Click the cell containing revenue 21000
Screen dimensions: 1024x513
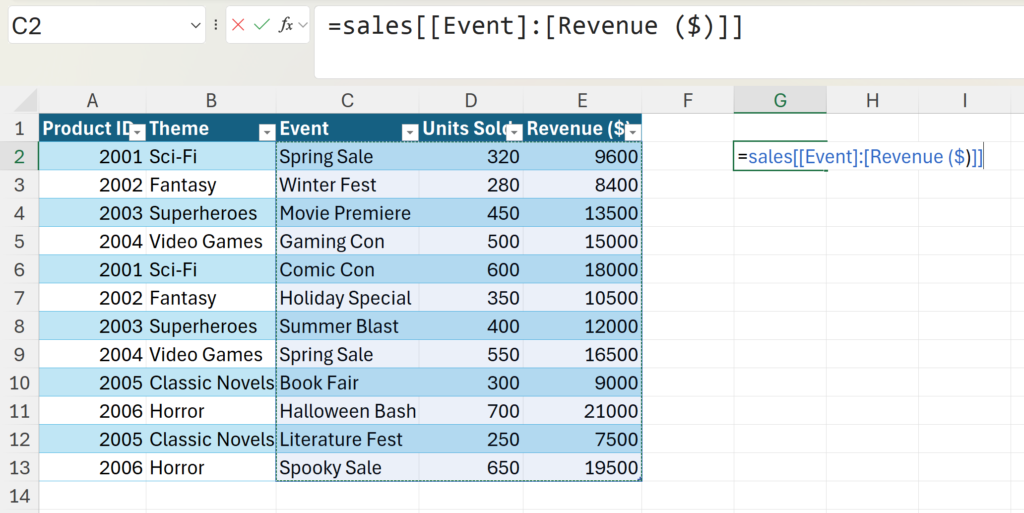(582, 411)
